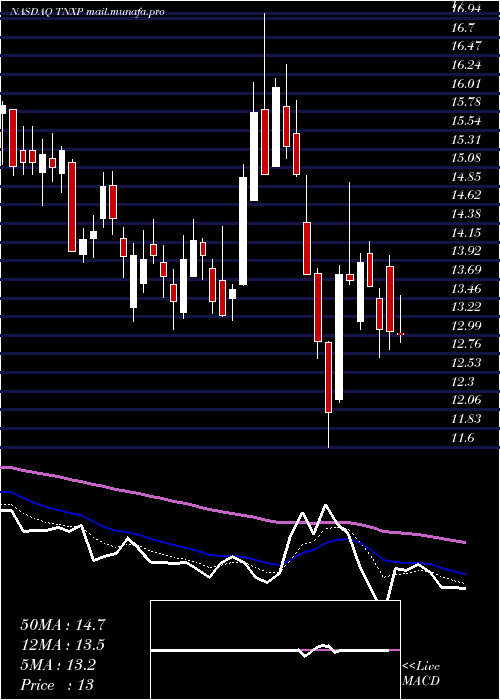Viewport: 500px width, 700px height.
Task: Click the <<Live MACD label
Action: coord(421,674)
